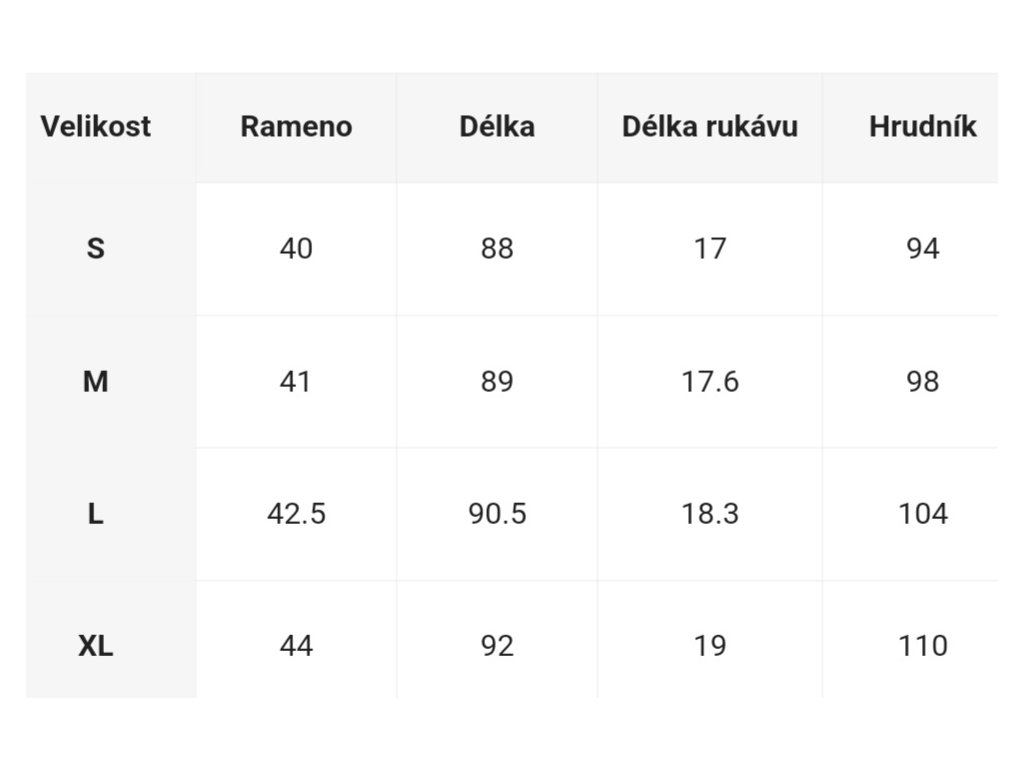Click the Velikost column header
This screenshot has width=1024, height=768.
95,126
